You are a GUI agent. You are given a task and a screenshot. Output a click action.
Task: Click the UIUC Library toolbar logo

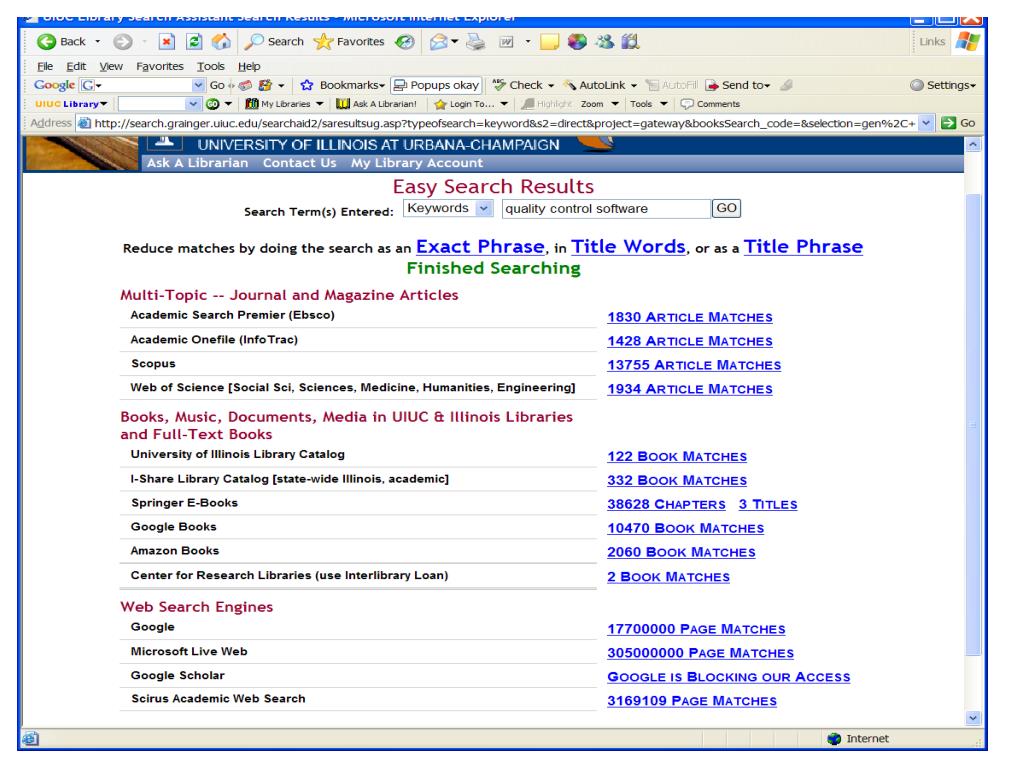point(71,104)
